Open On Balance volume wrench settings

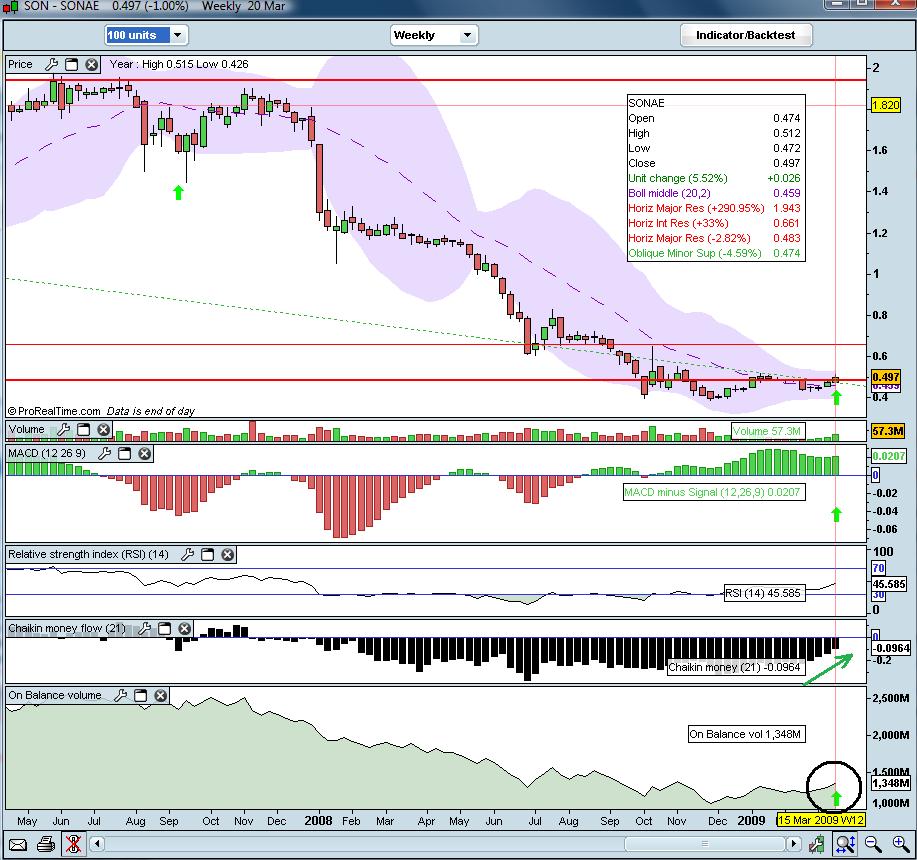point(120,695)
